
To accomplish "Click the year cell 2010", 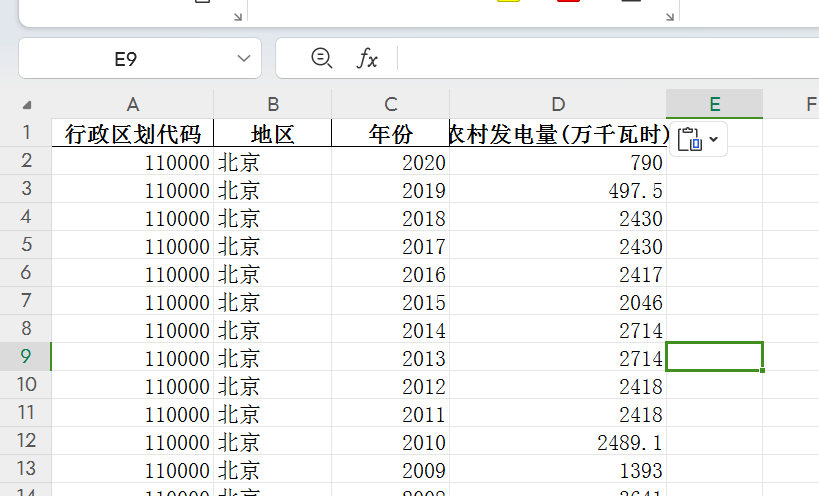I will 391,442.
